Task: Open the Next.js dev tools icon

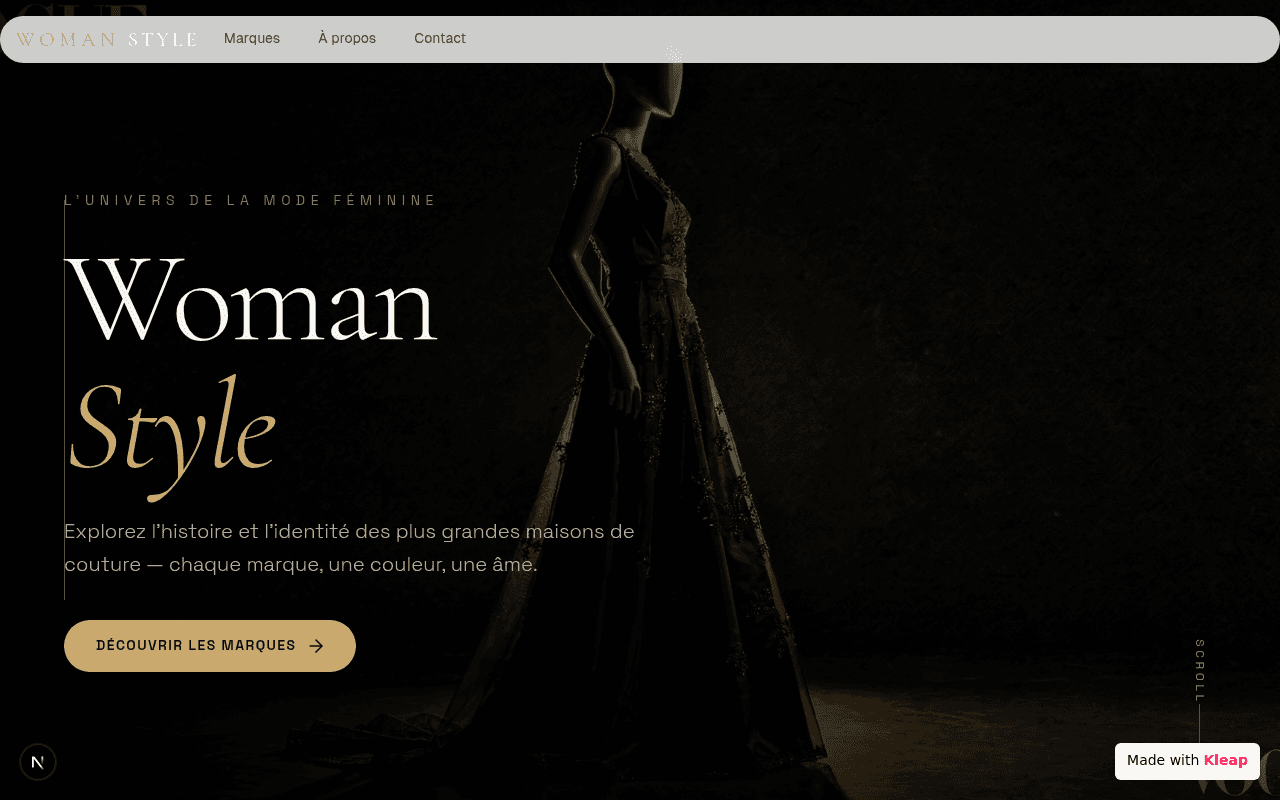Action: 38,762
